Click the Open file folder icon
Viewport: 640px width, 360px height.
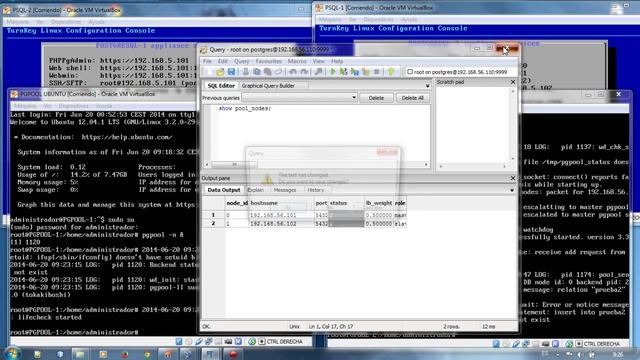220,72
